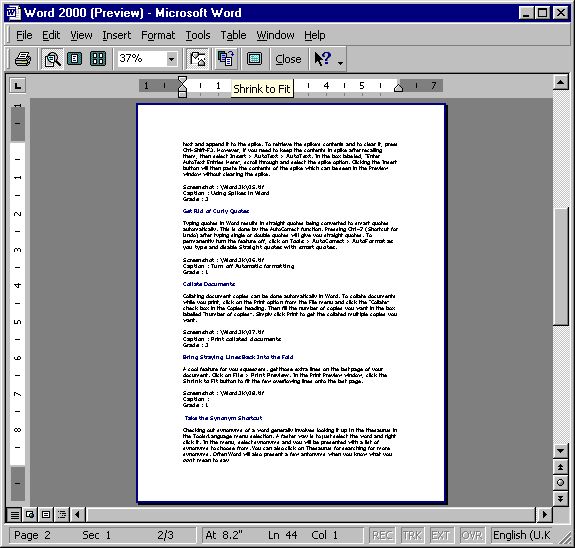Click the Select Browse Object circle button
Image resolution: width=575 pixels, height=548 pixels.
[560, 483]
